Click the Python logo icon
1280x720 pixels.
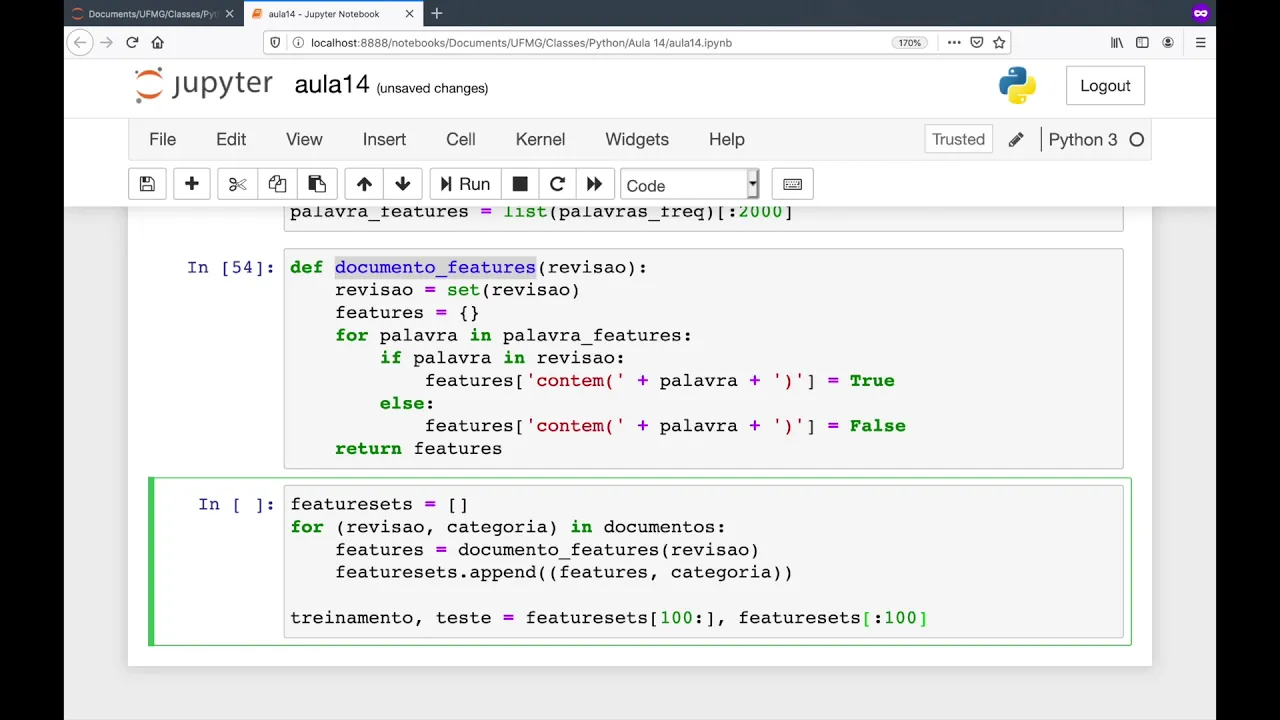[1017, 86]
